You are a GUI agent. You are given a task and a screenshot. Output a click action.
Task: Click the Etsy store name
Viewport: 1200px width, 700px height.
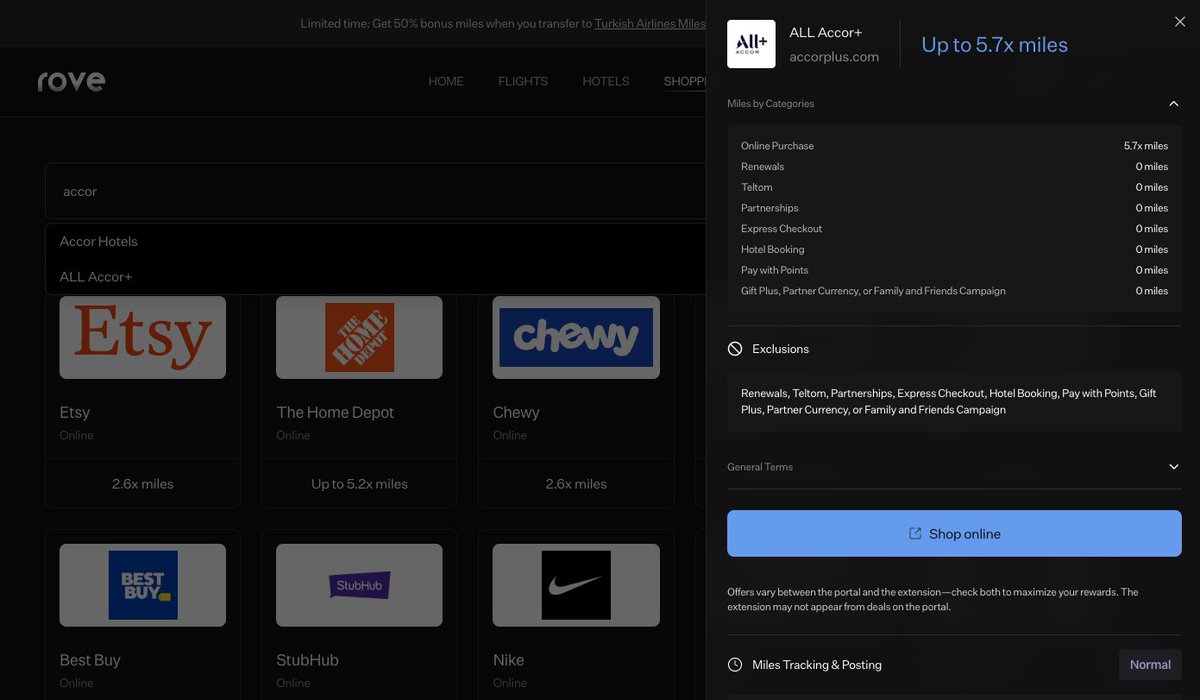click(75, 412)
